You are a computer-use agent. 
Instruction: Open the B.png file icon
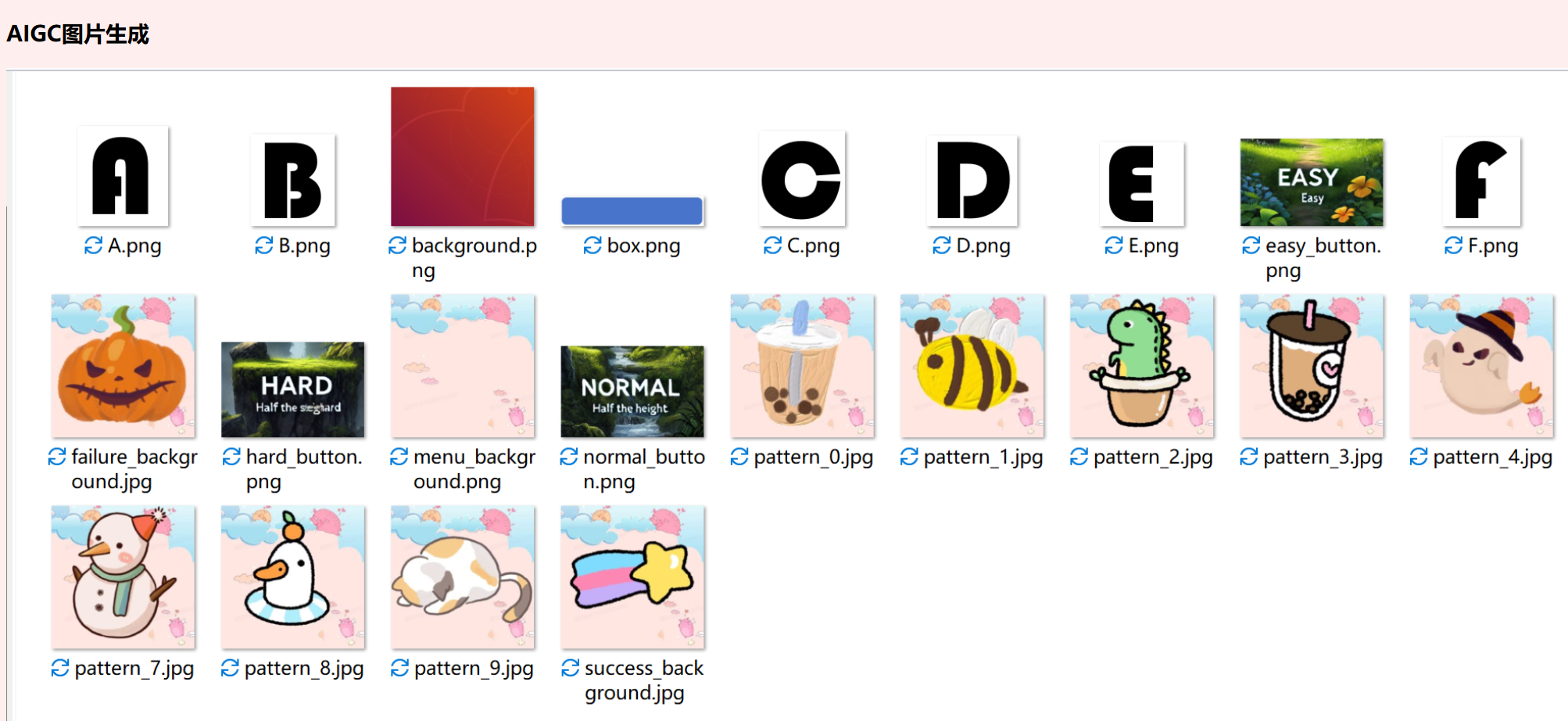293,179
